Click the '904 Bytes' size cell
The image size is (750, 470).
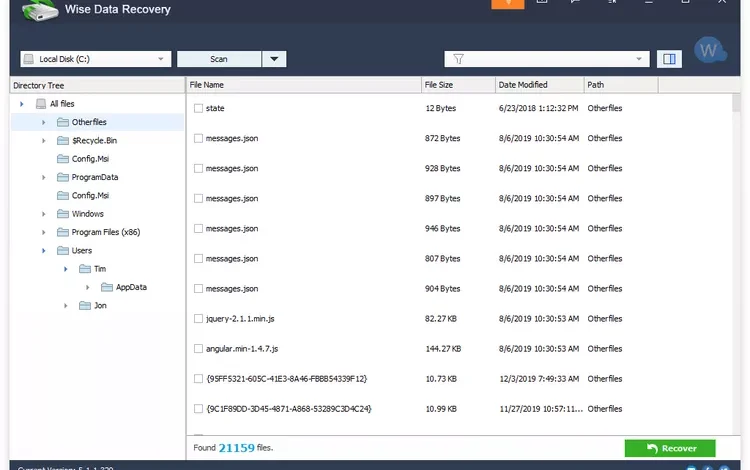tap(442, 289)
